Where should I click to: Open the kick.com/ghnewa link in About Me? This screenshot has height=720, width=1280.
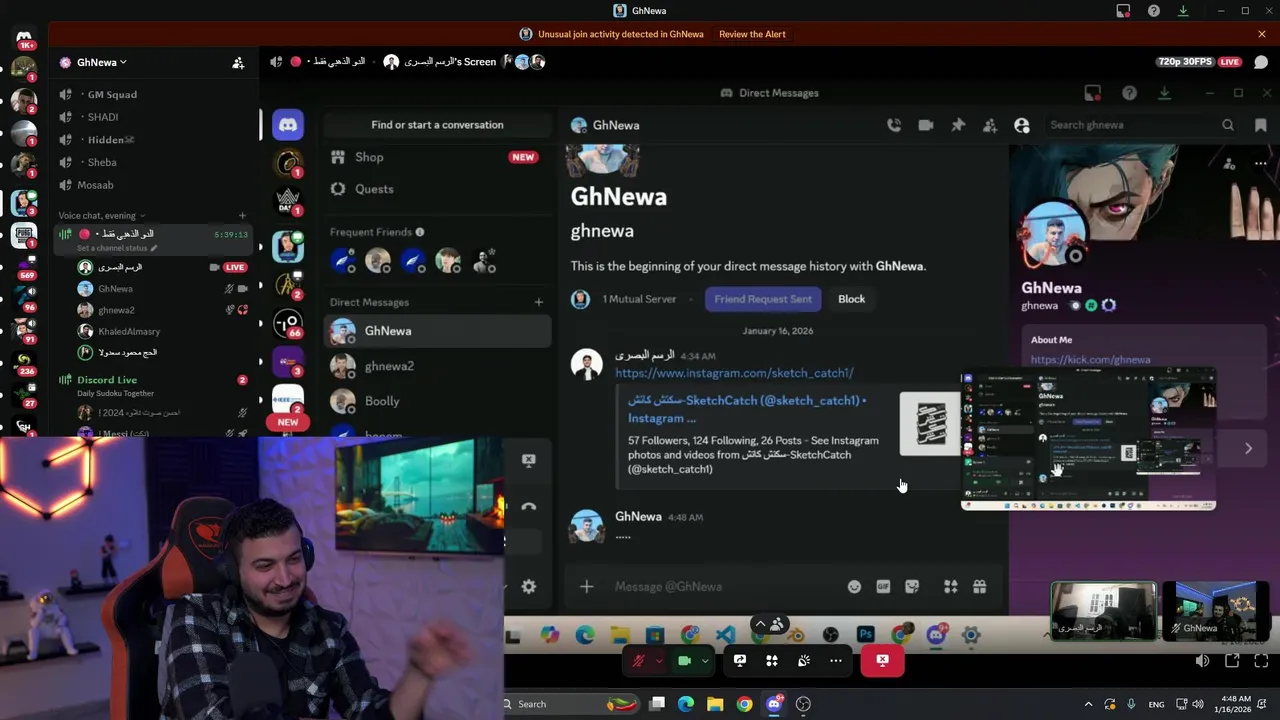click(1090, 359)
